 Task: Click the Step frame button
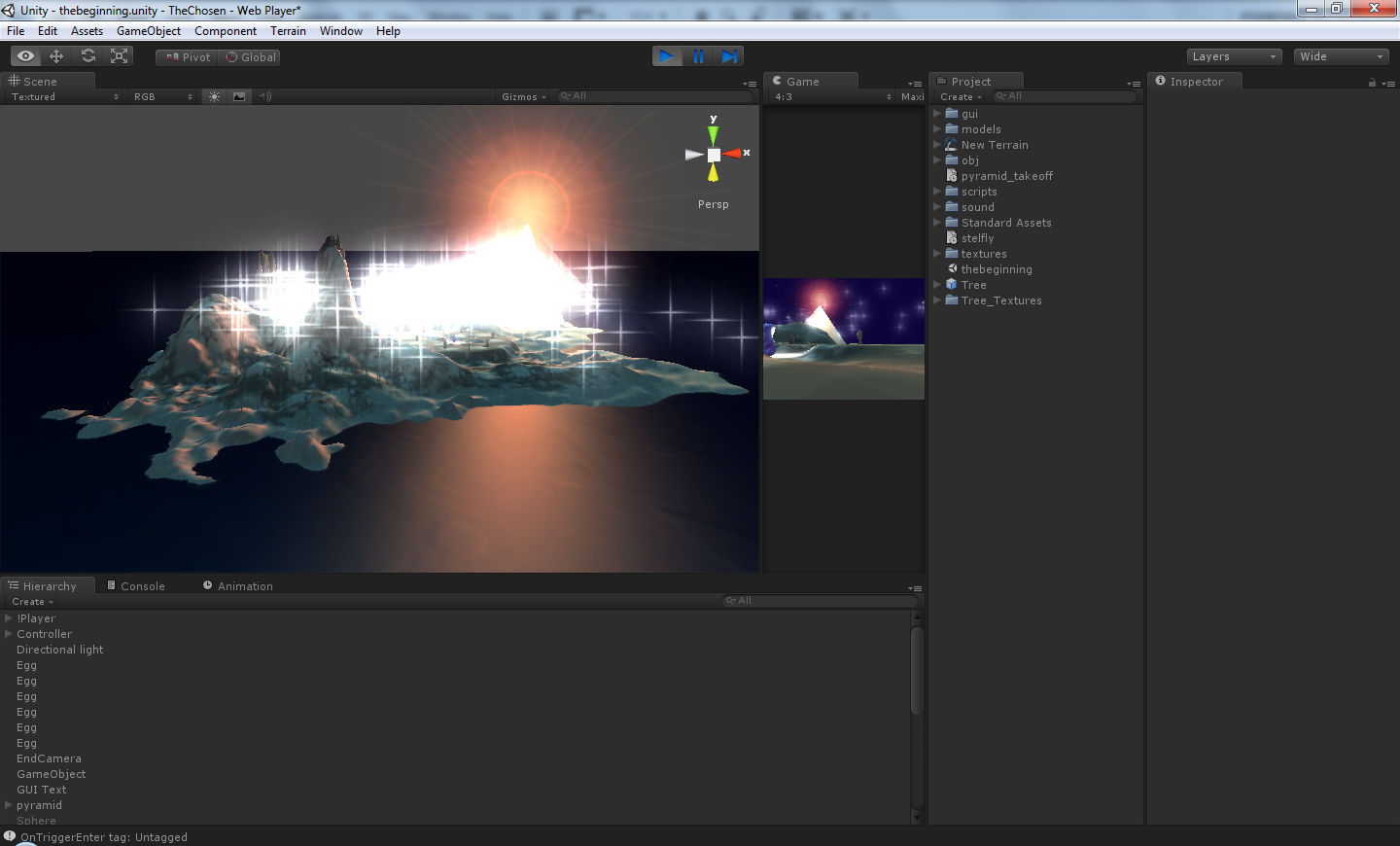[x=729, y=56]
